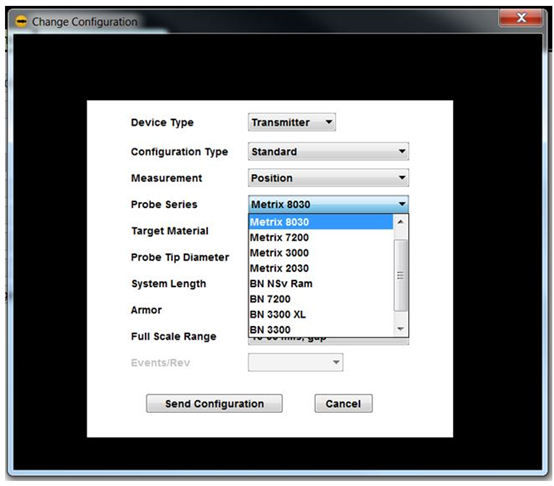This screenshot has width=554, height=486.
Task: Choose Metrix 3000 probe series
Action: click(321, 253)
